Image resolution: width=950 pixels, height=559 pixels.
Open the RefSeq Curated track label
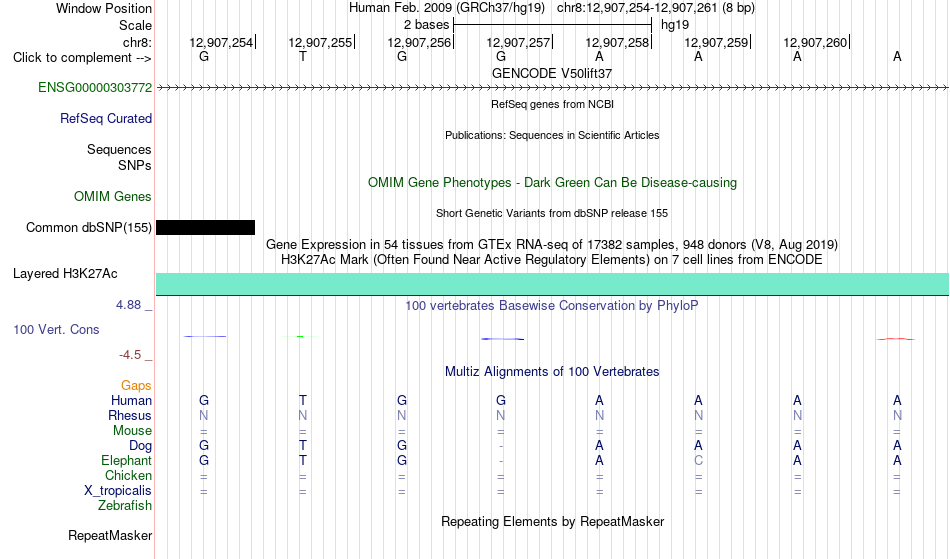[106, 119]
